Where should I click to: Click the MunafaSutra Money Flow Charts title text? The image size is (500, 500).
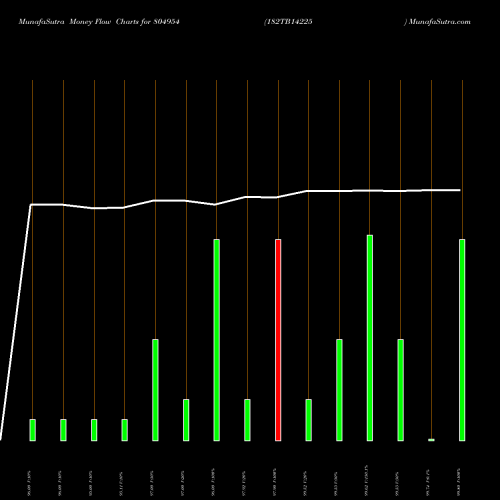[99, 22]
